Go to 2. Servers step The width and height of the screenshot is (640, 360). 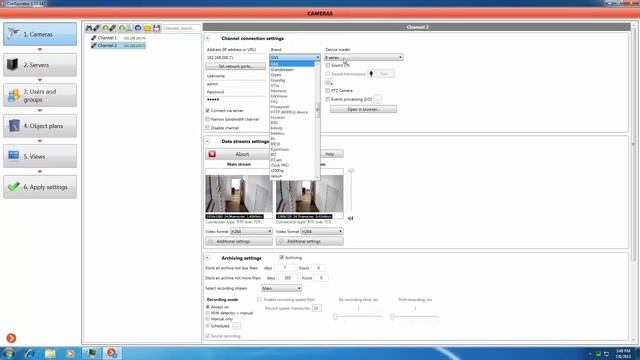pyautogui.click(x=40, y=65)
